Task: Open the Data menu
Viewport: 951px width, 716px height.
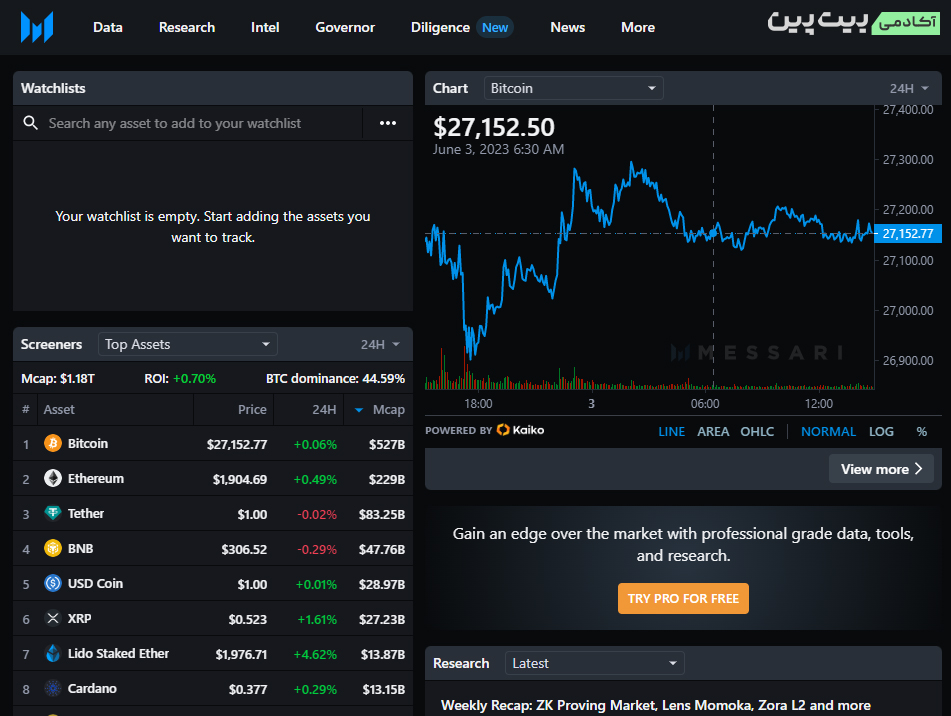Action: coord(108,27)
